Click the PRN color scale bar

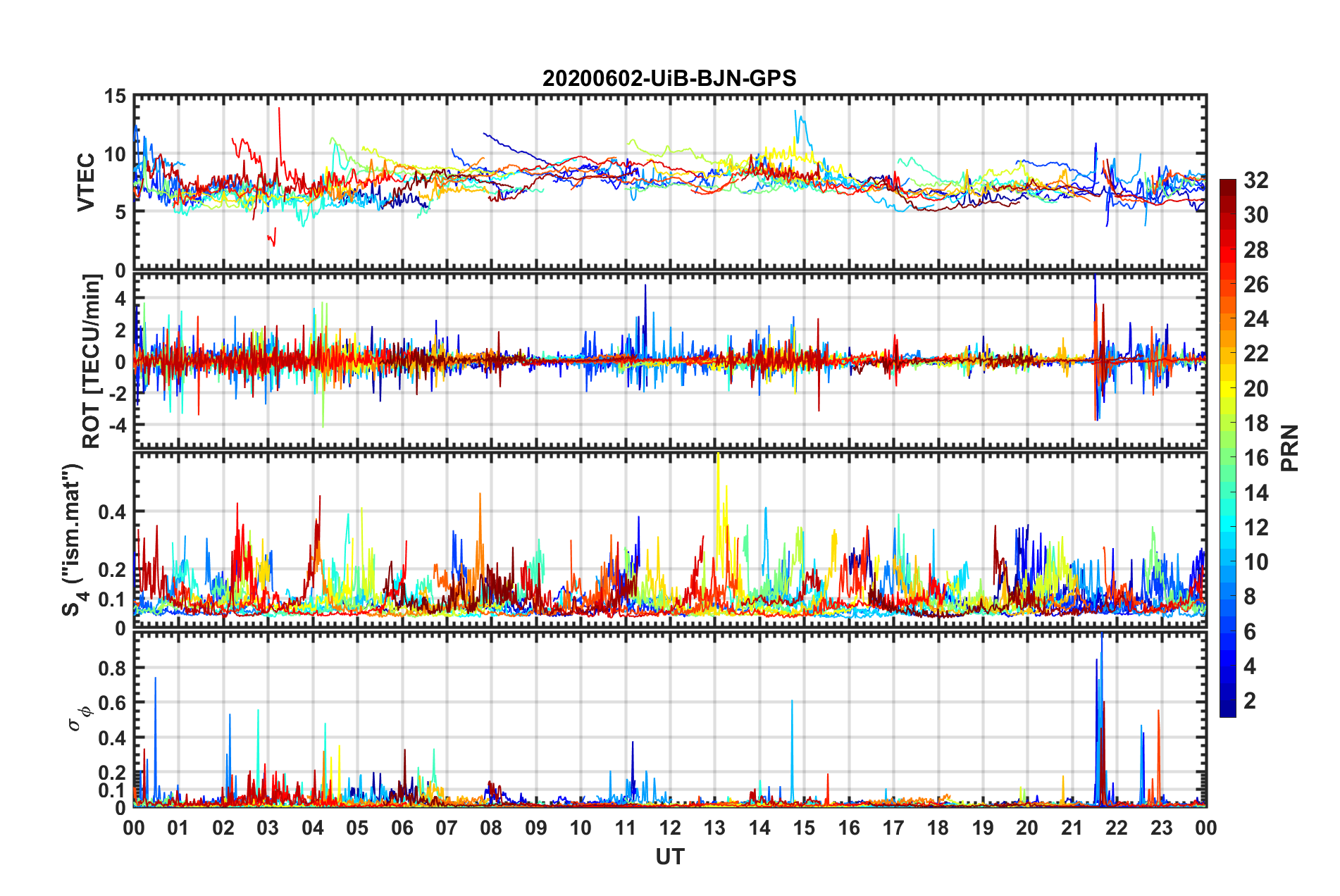tap(1228, 448)
